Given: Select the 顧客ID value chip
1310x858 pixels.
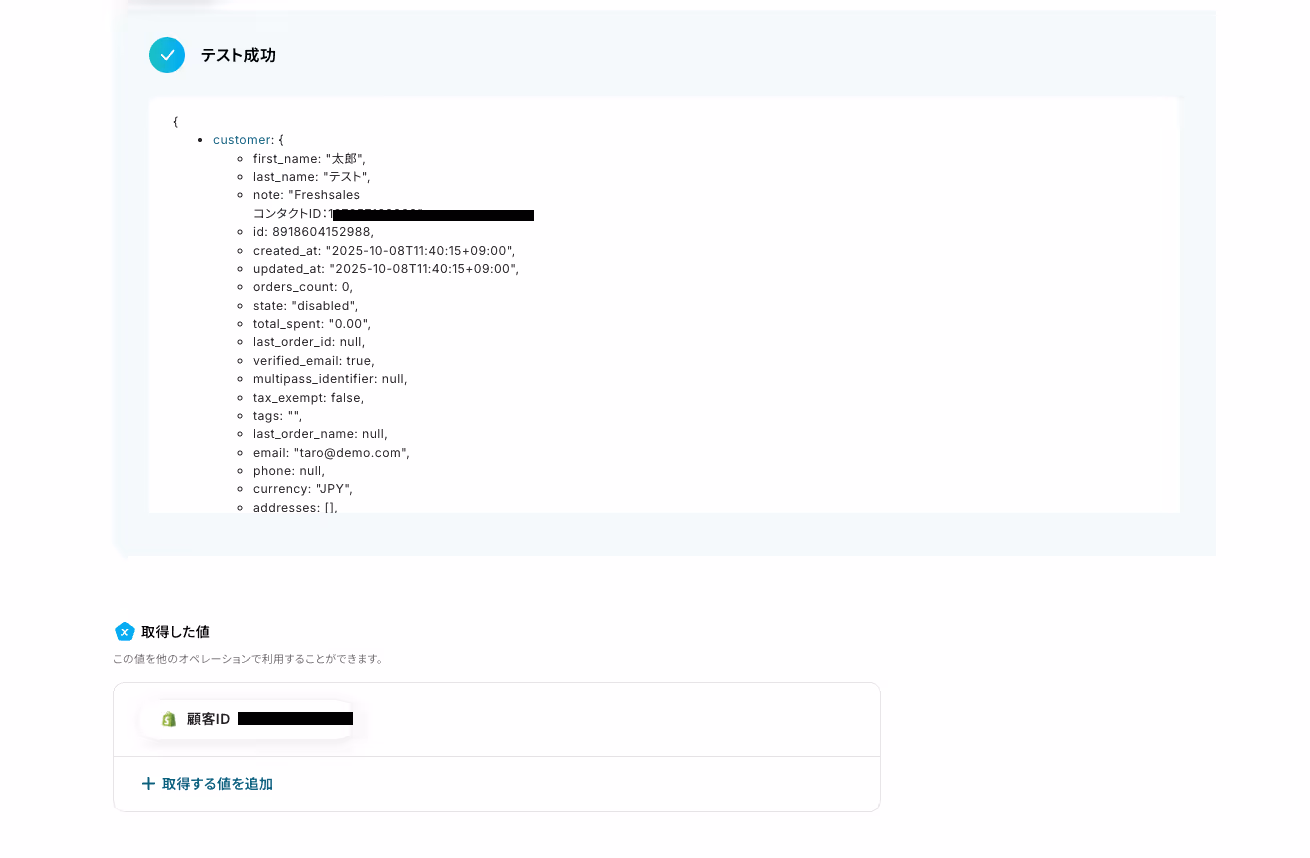Looking at the screenshot, I should [247, 719].
